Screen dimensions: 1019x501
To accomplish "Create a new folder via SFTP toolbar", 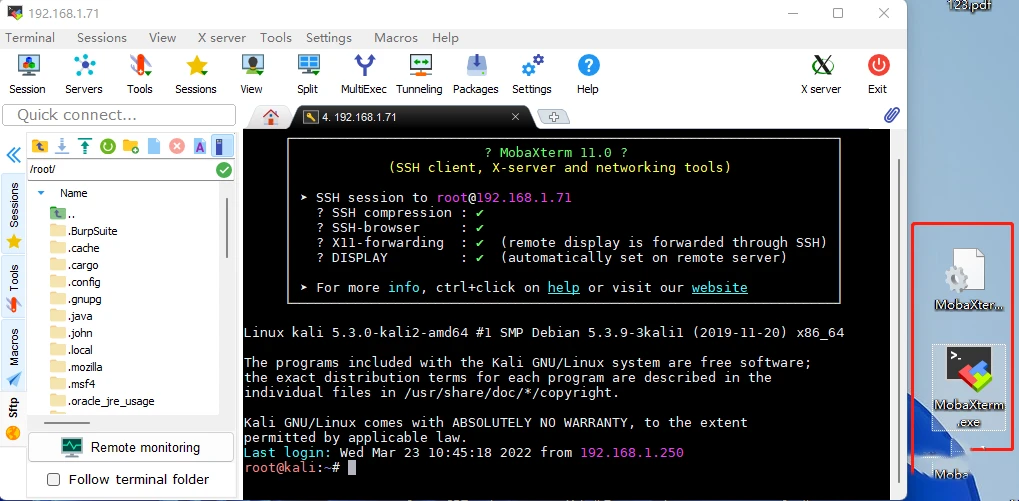I will tap(131, 146).
